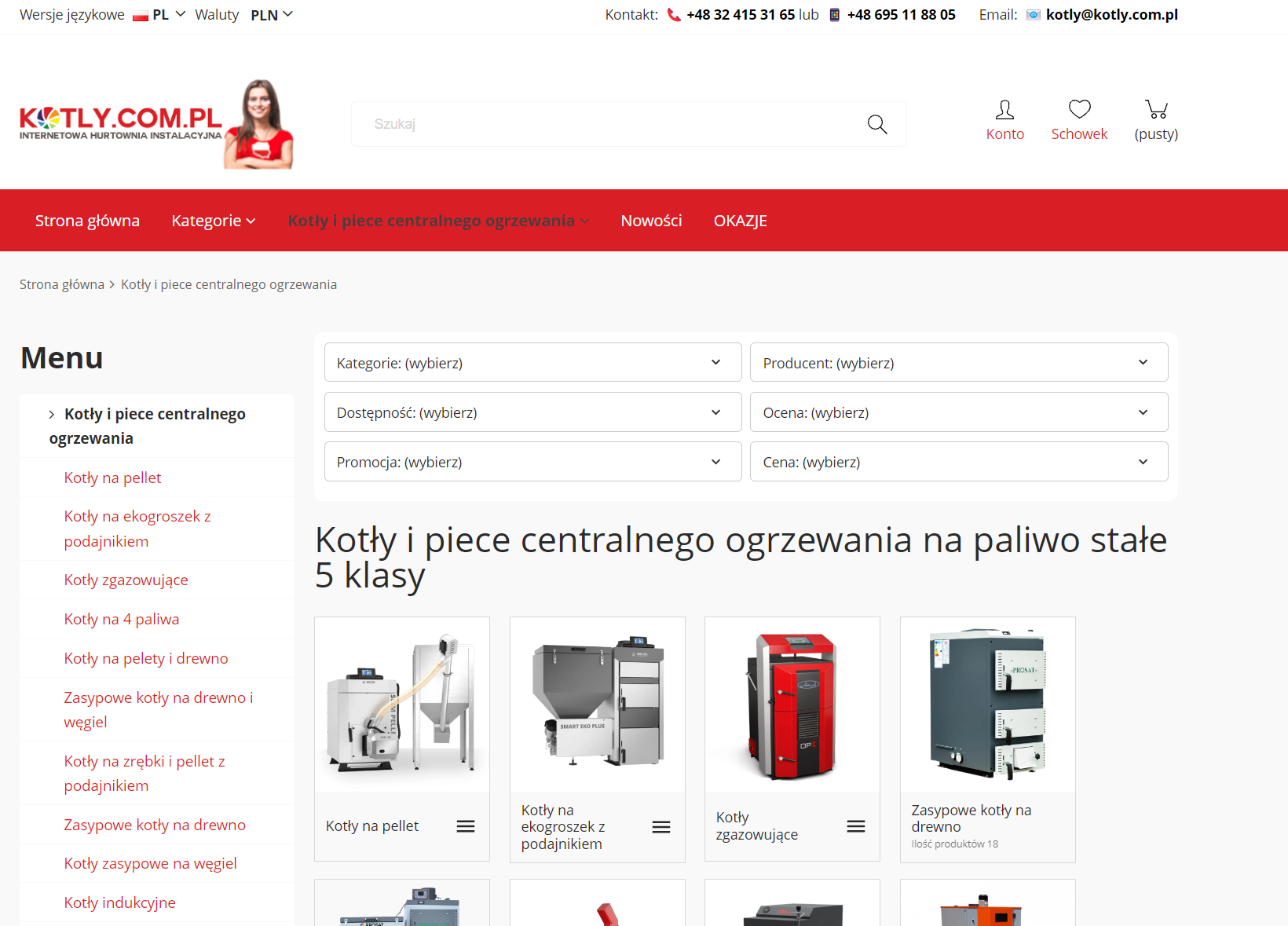Screen dimensions: 1288x926
Task: Click the email envelope icon
Action: pyautogui.click(x=1034, y=15)
